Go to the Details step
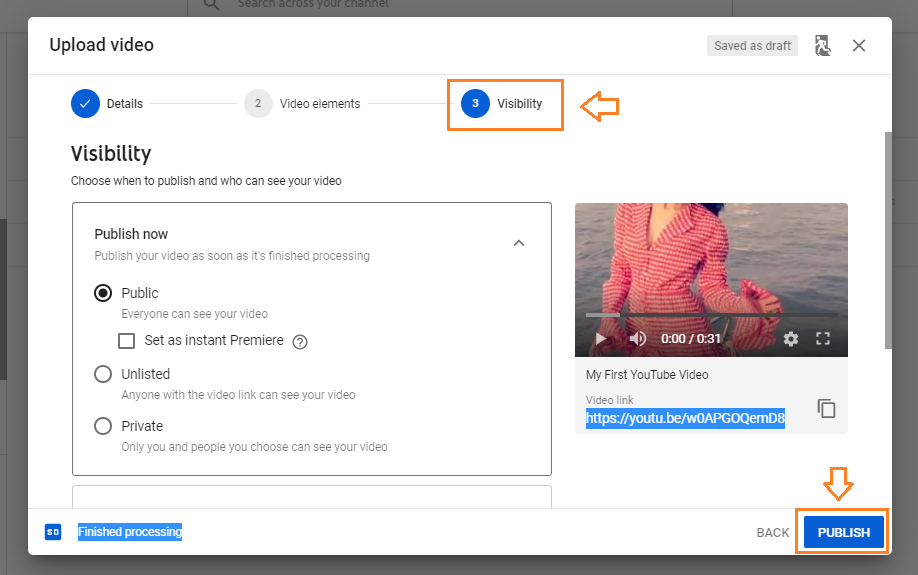This screenshot has height=575, width=918. click(x=86, y=103)
